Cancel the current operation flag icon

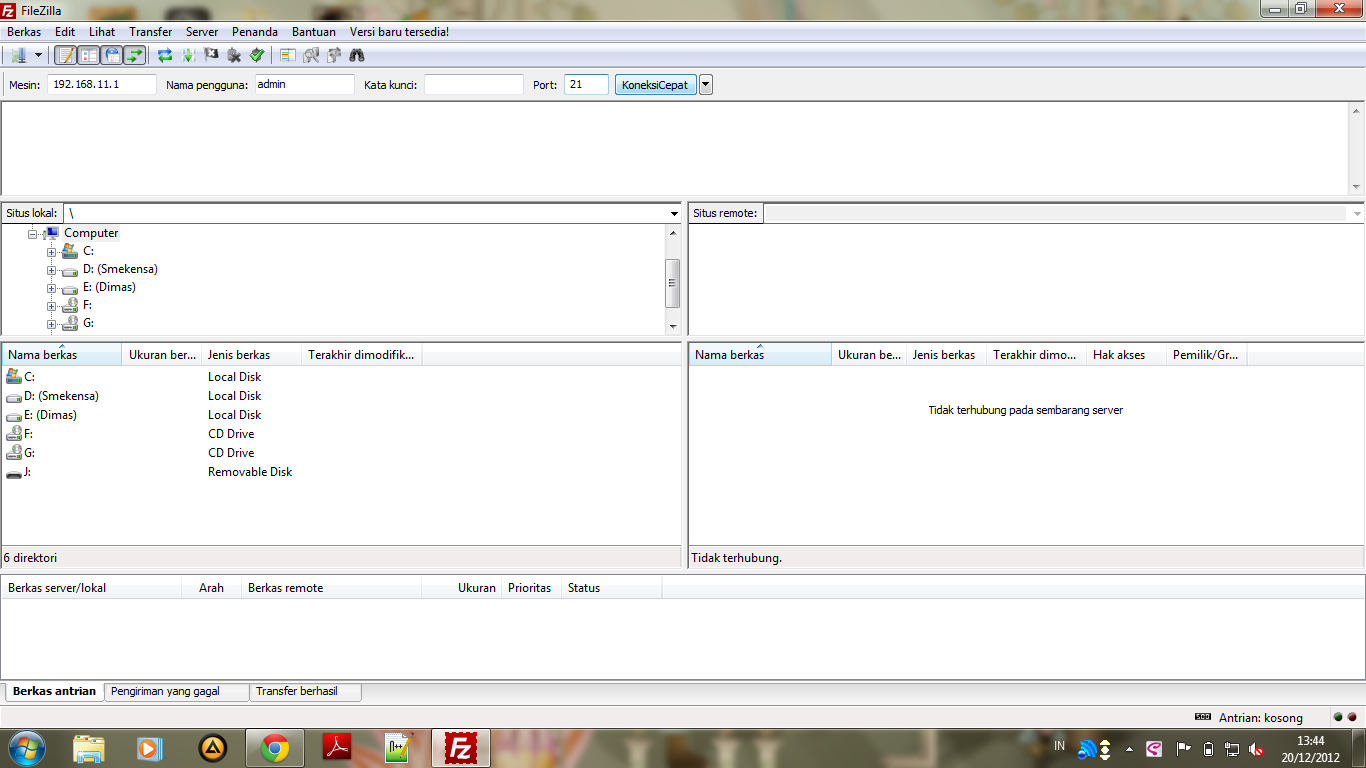[211, 55]
